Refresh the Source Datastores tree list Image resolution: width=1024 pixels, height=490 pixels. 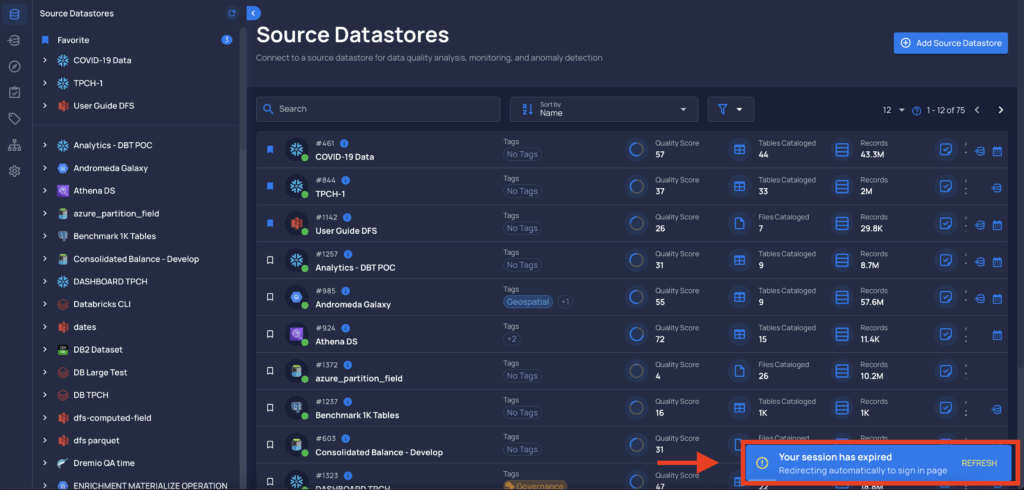pyautogui.click(x=231, y=13)
